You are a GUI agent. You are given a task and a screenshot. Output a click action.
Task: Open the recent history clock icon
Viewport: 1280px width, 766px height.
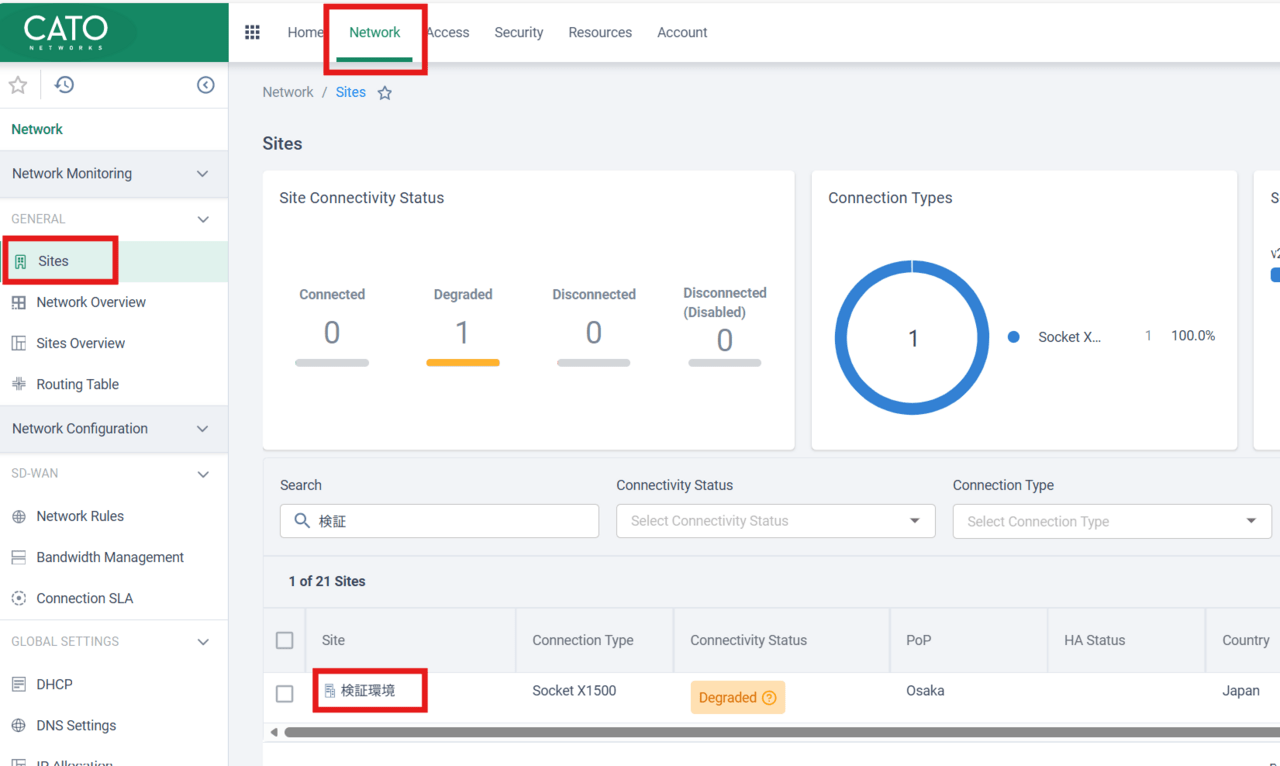64,85
